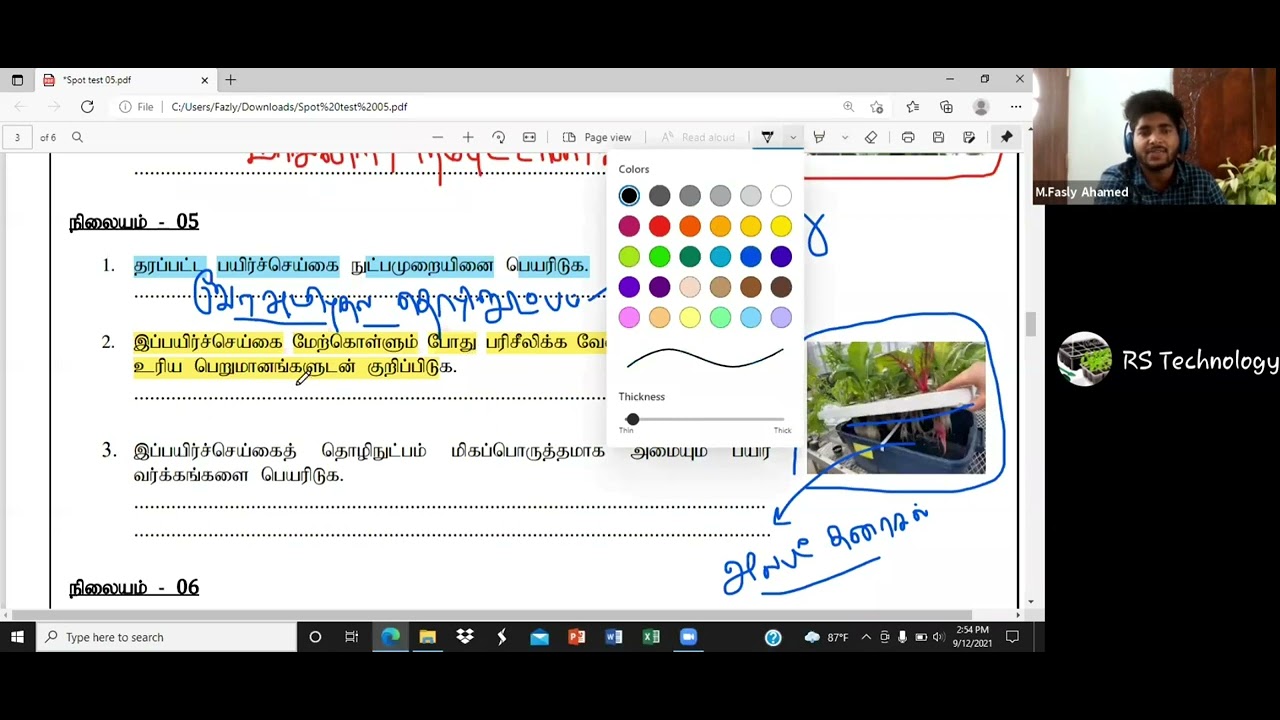Open PowerPoint from the taskbar
Image resolution: width=1280 pixels, height=720 pixels.
577,637
